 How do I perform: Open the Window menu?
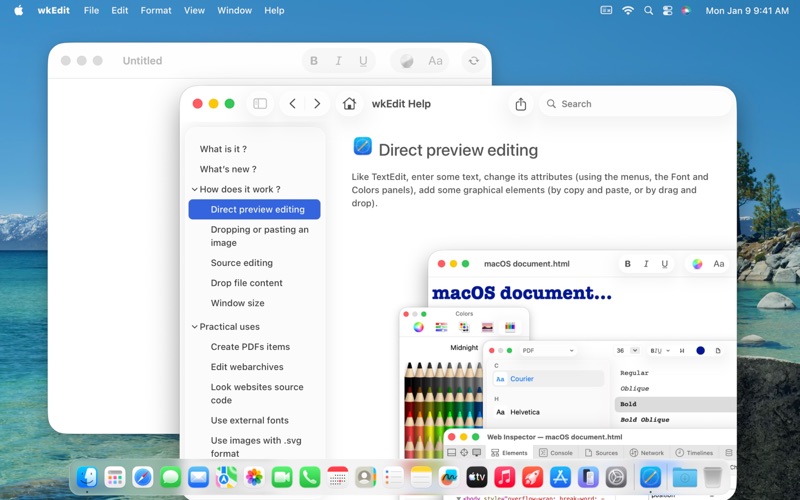[234, 10]
